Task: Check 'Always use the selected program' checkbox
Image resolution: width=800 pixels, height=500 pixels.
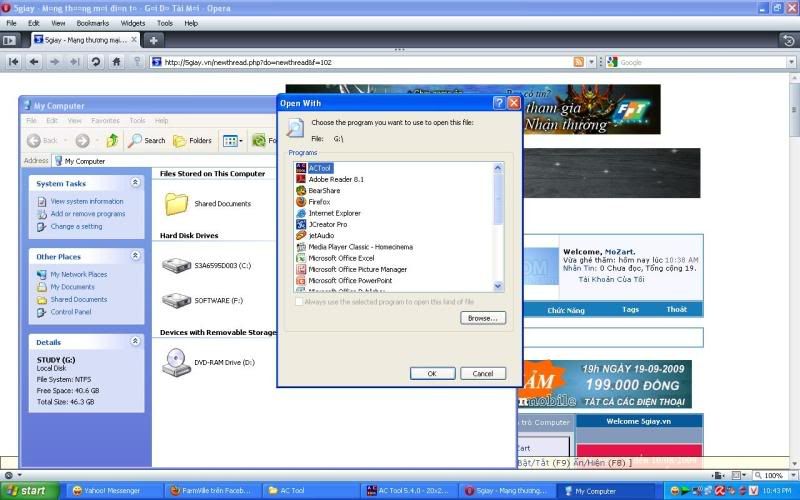Action: [x=299, y=301]
